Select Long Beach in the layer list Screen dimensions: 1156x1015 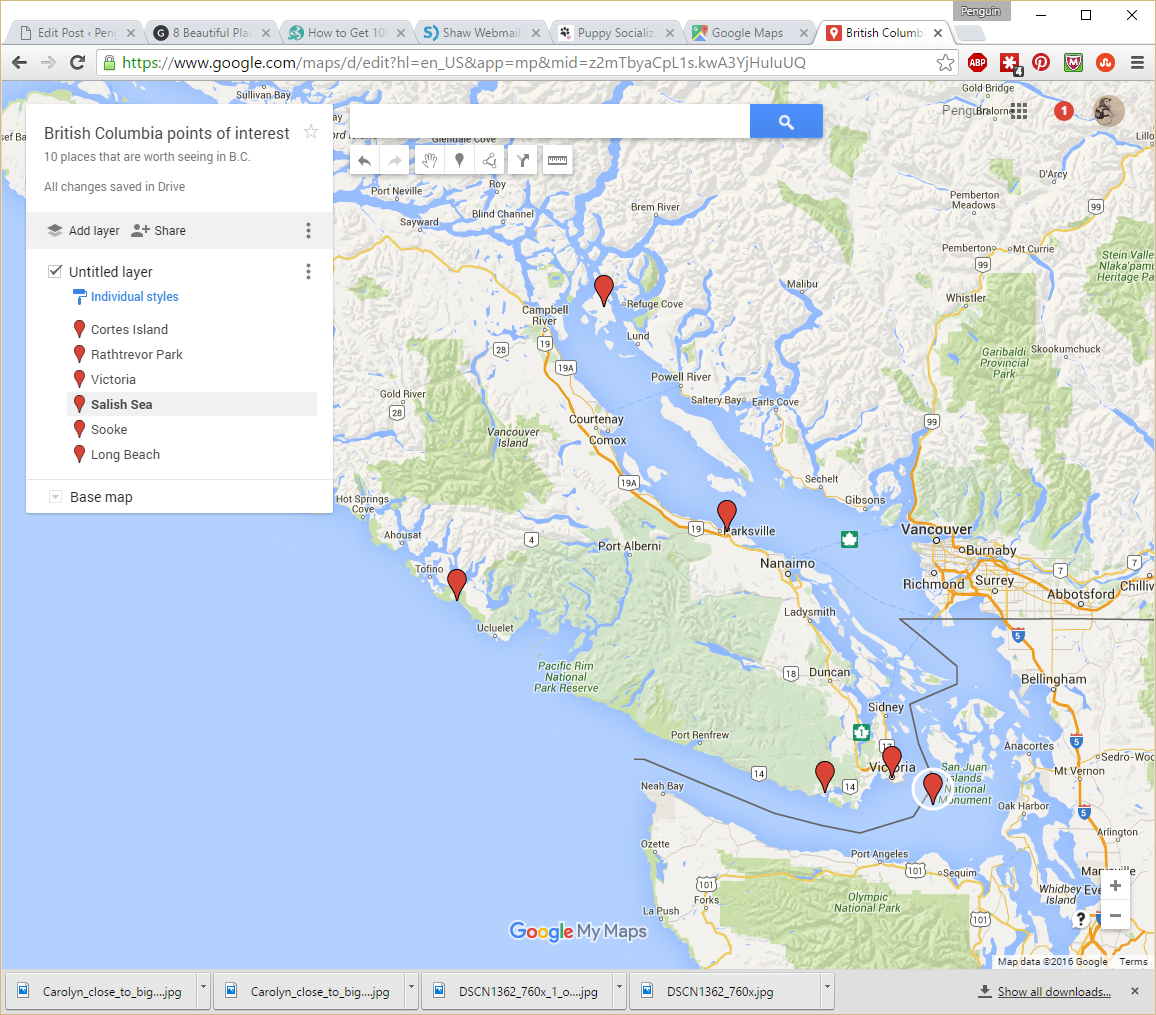pyautogui.click(x=125, y=455)
